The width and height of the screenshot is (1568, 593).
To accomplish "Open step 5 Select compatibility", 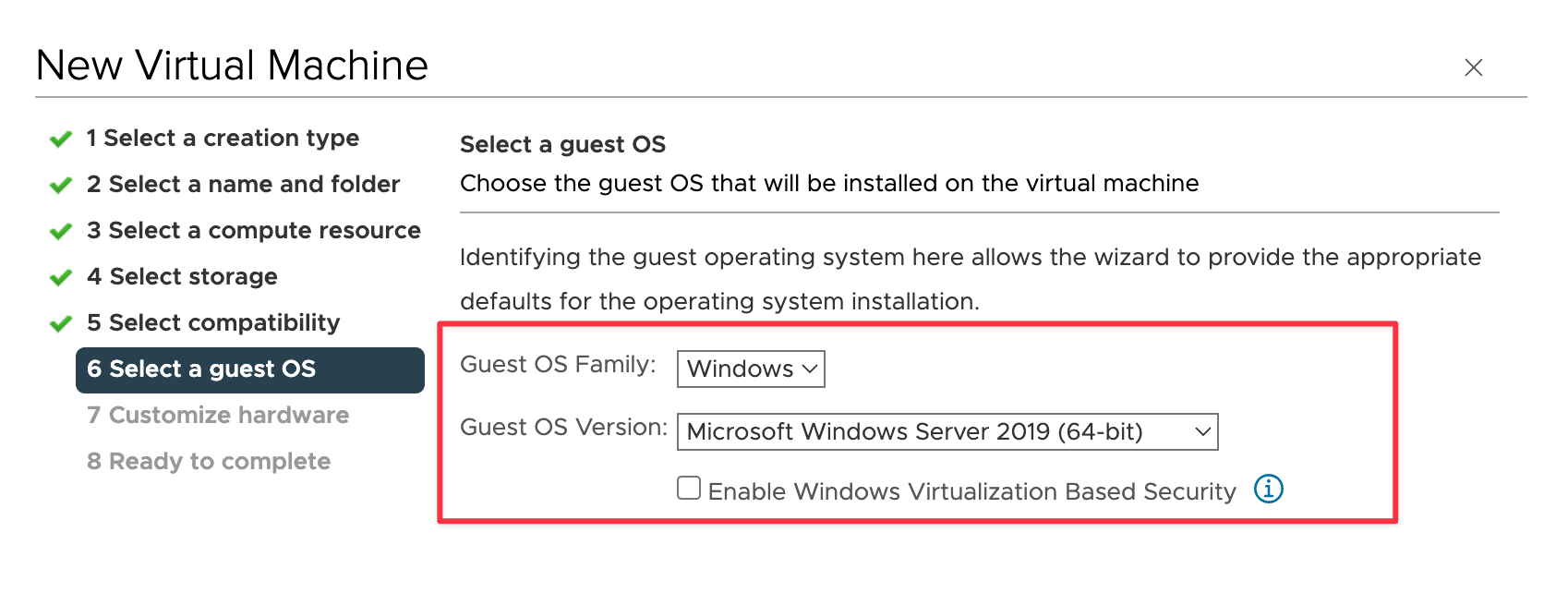I will 213,322.
